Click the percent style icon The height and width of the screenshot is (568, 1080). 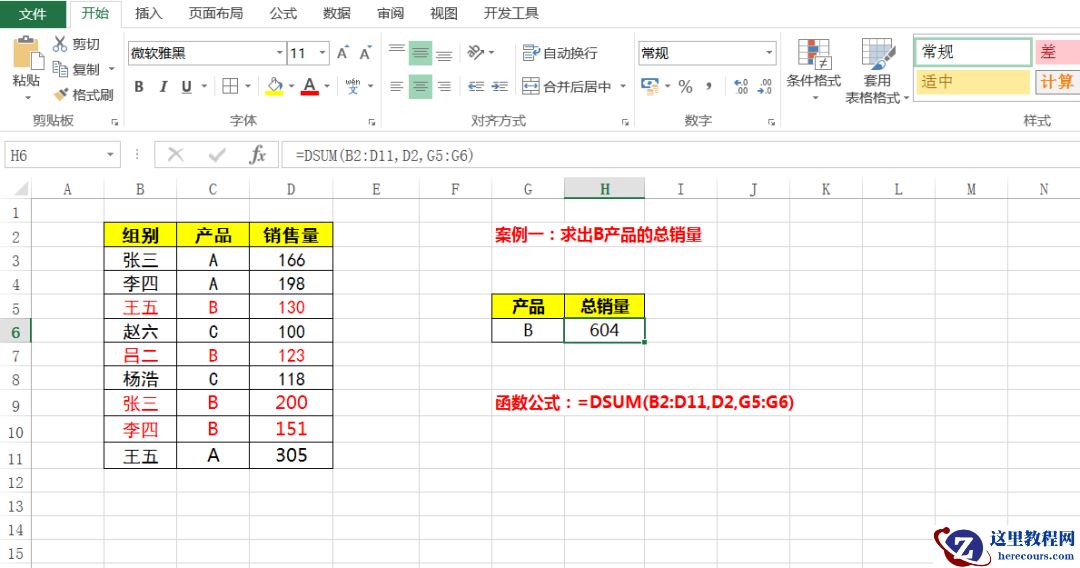click(685, 86)
